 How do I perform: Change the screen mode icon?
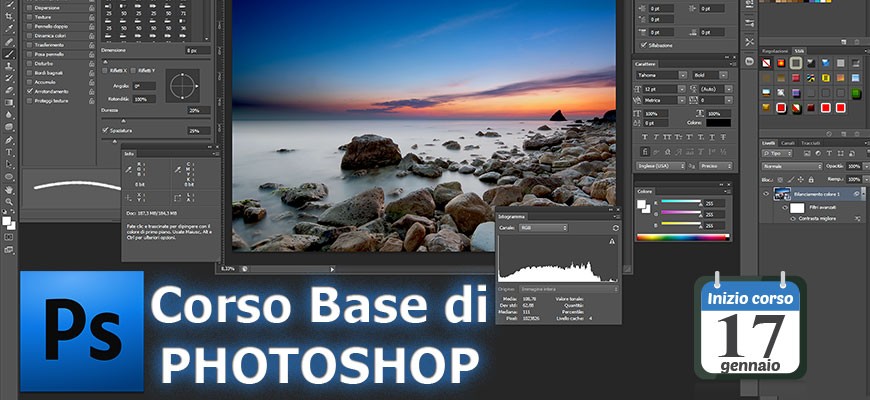tap(9, 250)
